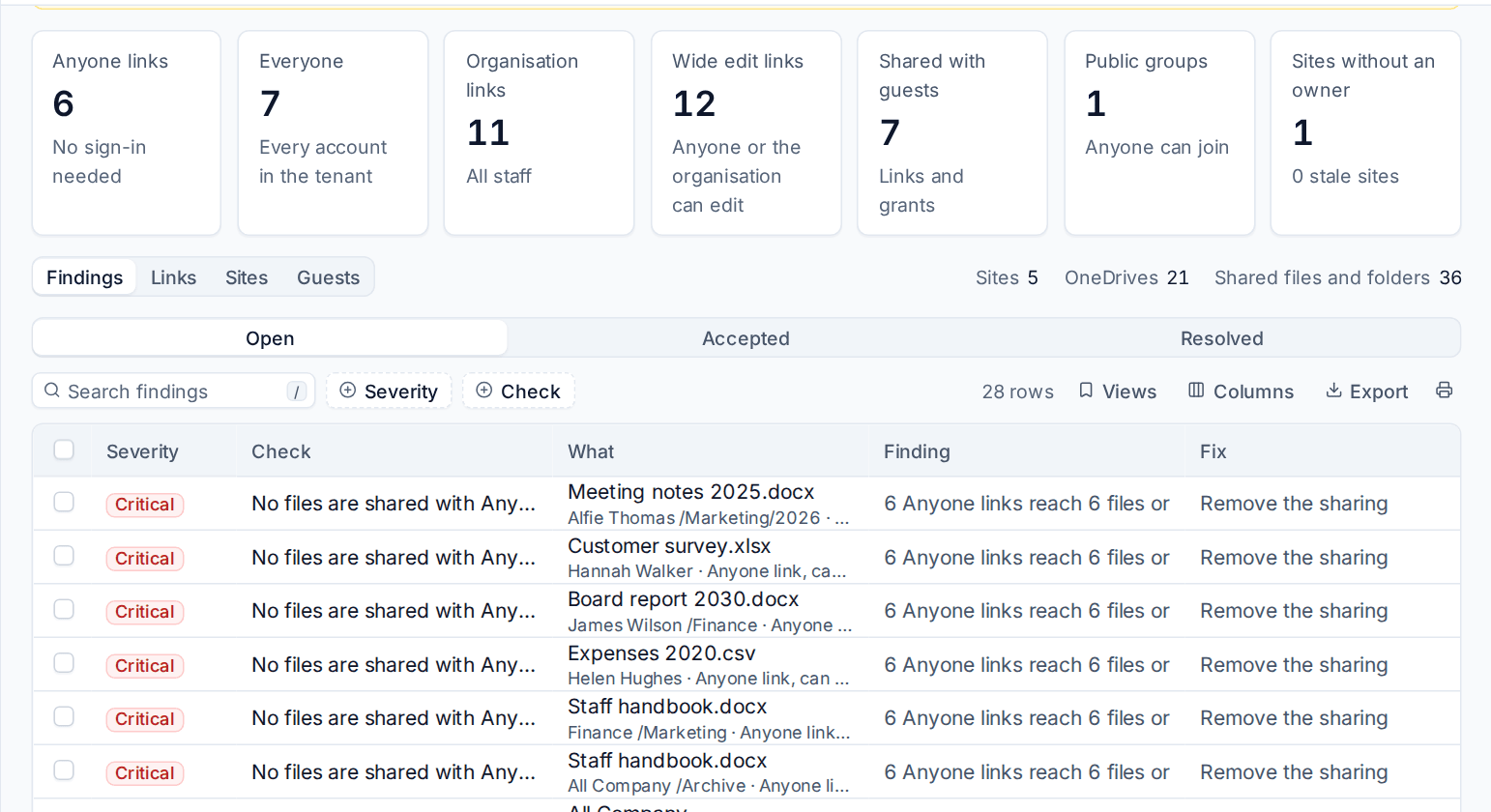Sort by the Severity column header

(142, 451)
